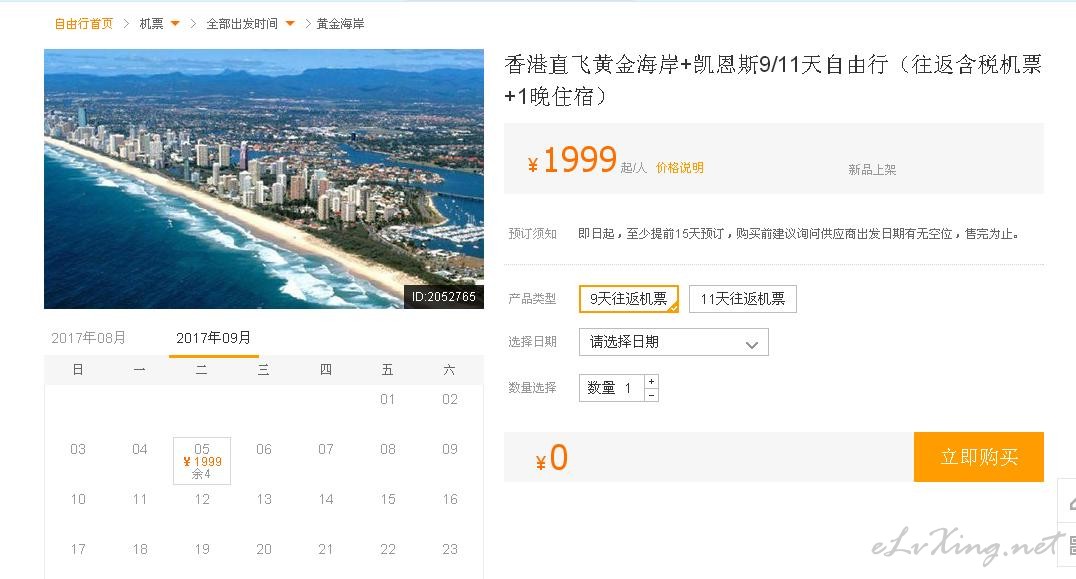Click calendar date 12

coord(202,499)
